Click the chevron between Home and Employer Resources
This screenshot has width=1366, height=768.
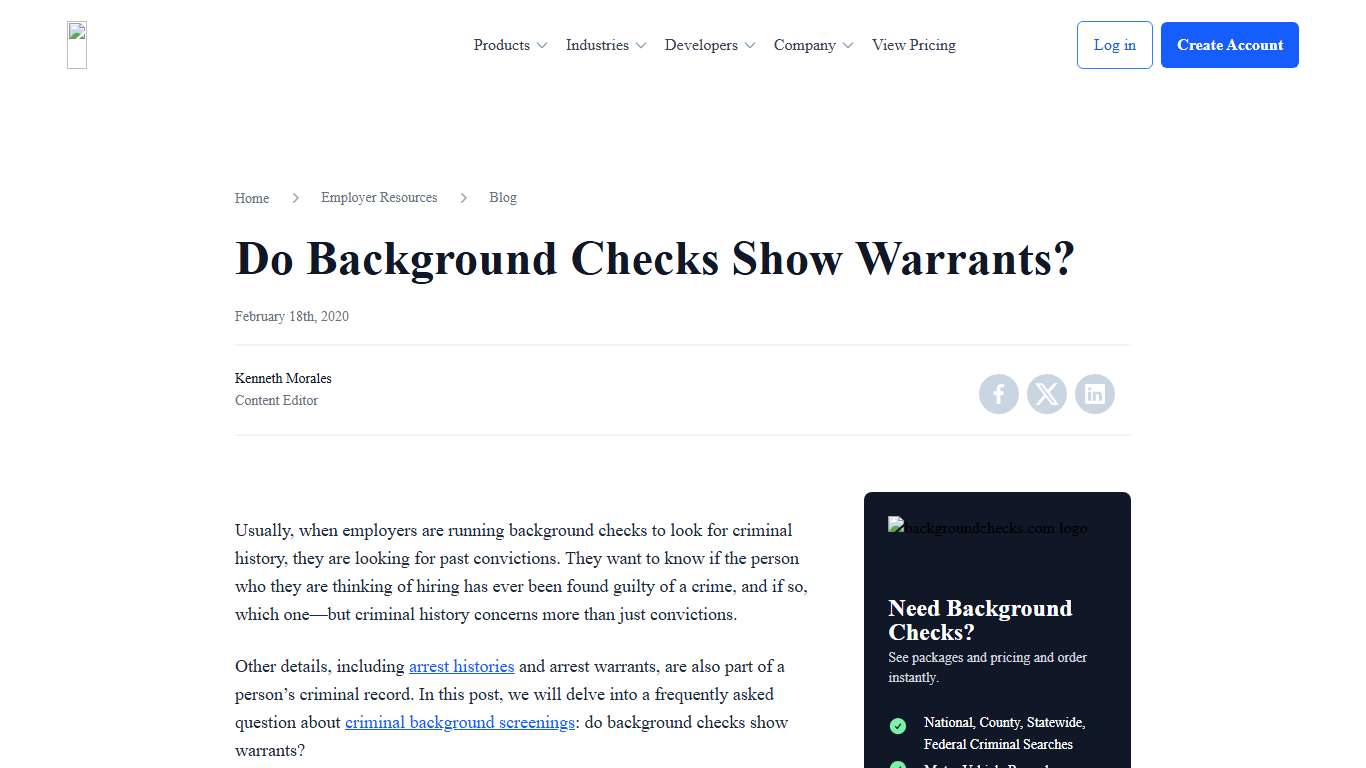(x=295, y=198)
